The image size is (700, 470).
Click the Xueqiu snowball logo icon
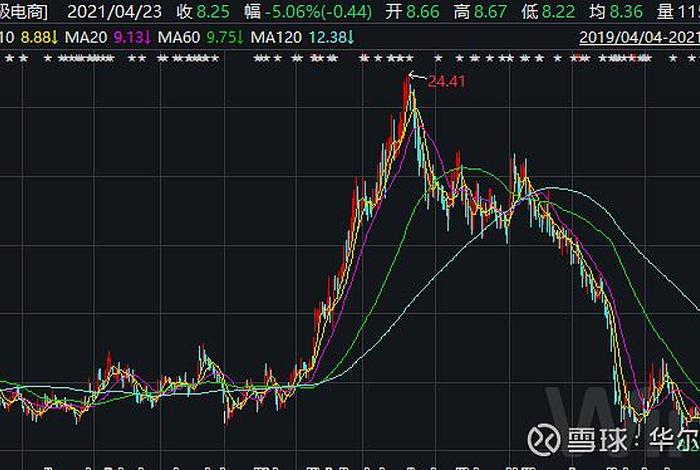pos(544,441)
